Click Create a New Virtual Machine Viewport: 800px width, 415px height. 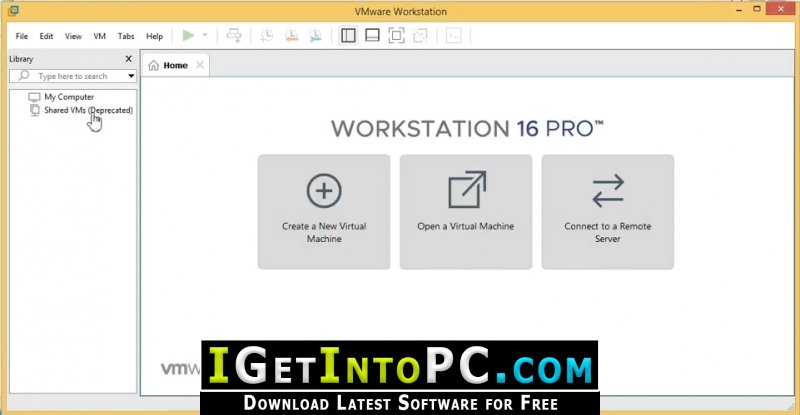click(324, 211)
